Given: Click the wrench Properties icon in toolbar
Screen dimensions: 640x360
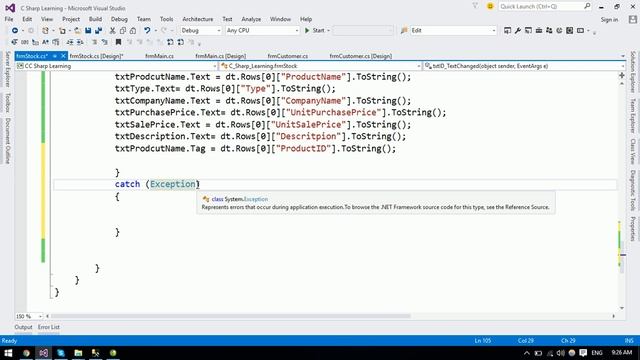Looking at the screenshot, I should pos(518,31).
